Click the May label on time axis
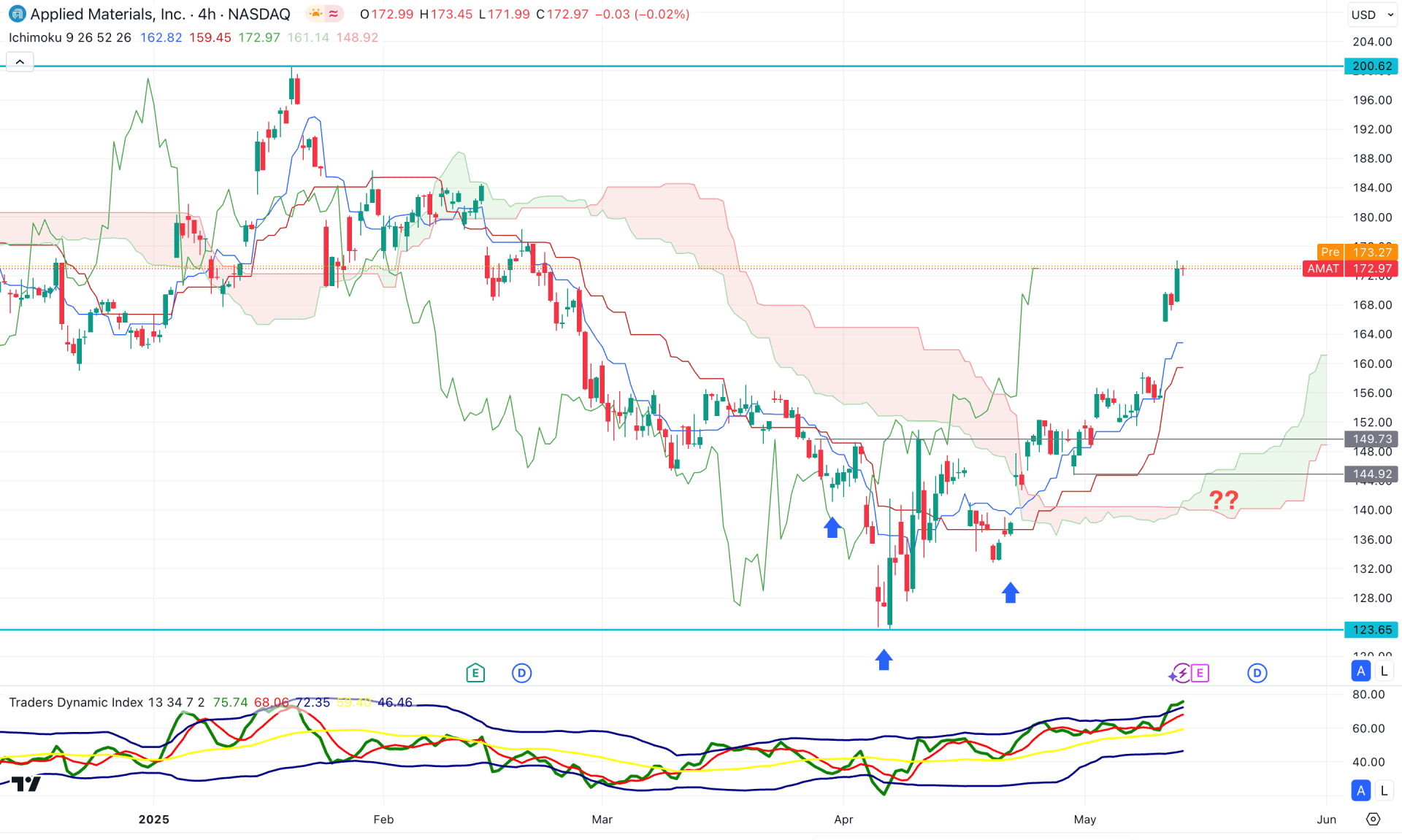The width and height of the screenshot is (1402, 840). (x=1085, y=820)
